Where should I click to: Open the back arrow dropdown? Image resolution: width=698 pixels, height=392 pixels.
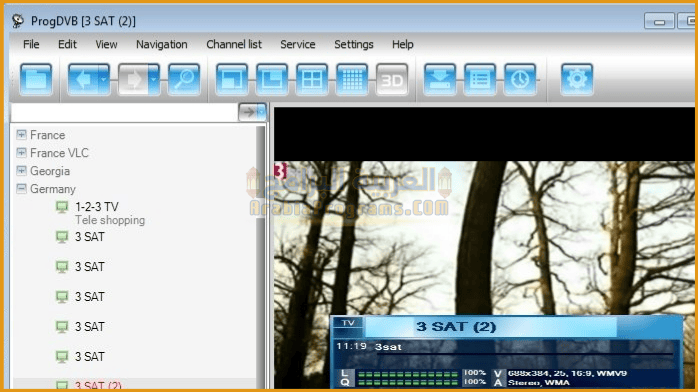(104, 79)
